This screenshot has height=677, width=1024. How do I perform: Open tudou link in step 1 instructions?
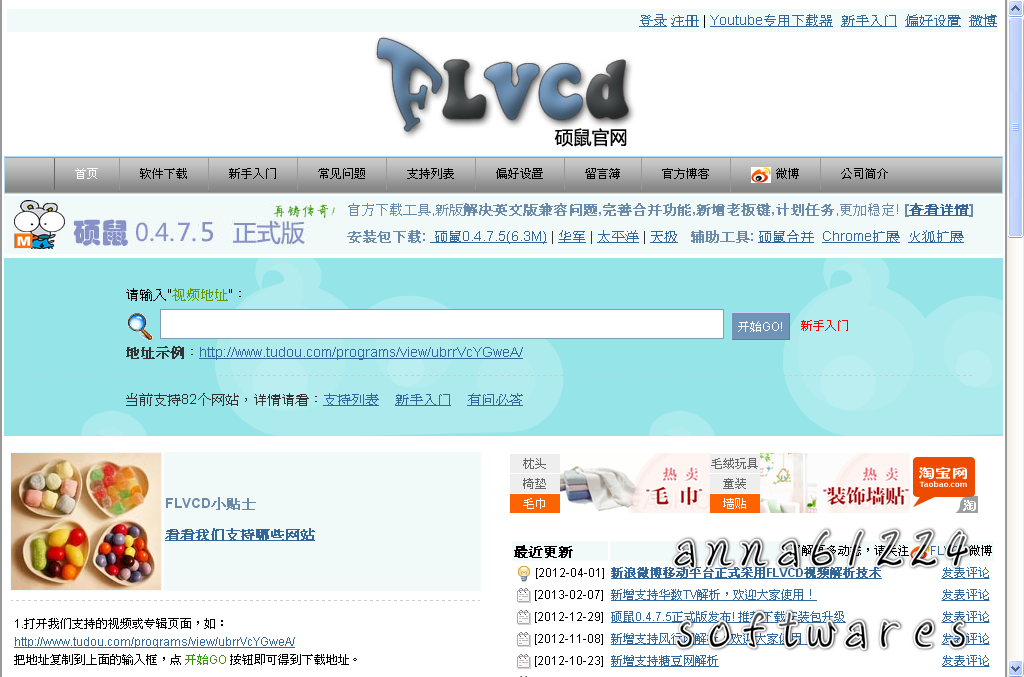[x=155, y=642]
